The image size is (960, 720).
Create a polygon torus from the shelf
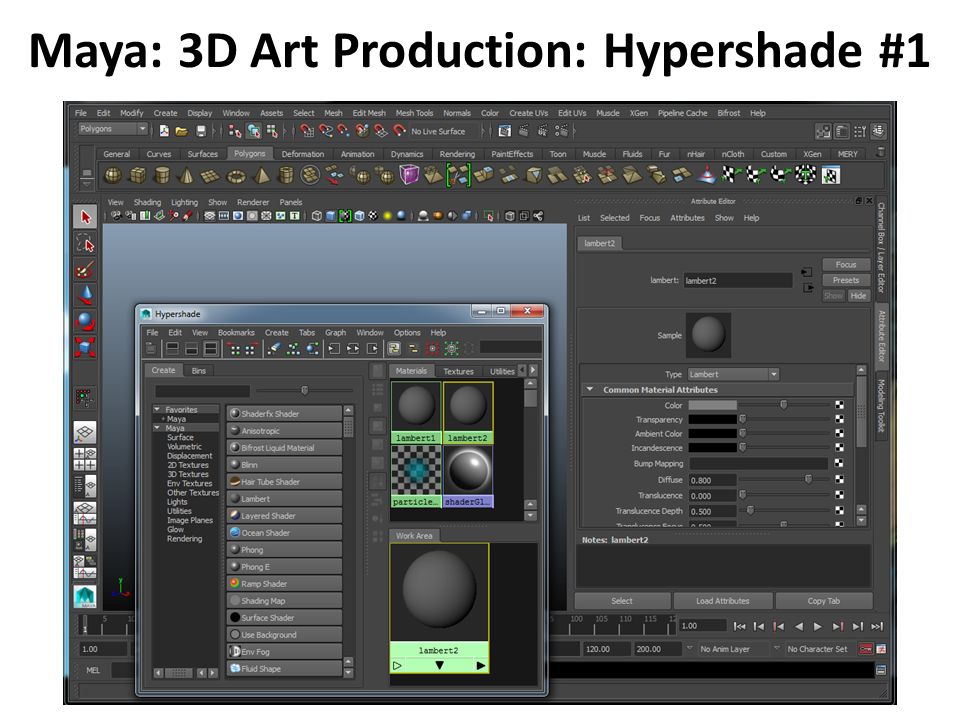click(236, 177)
